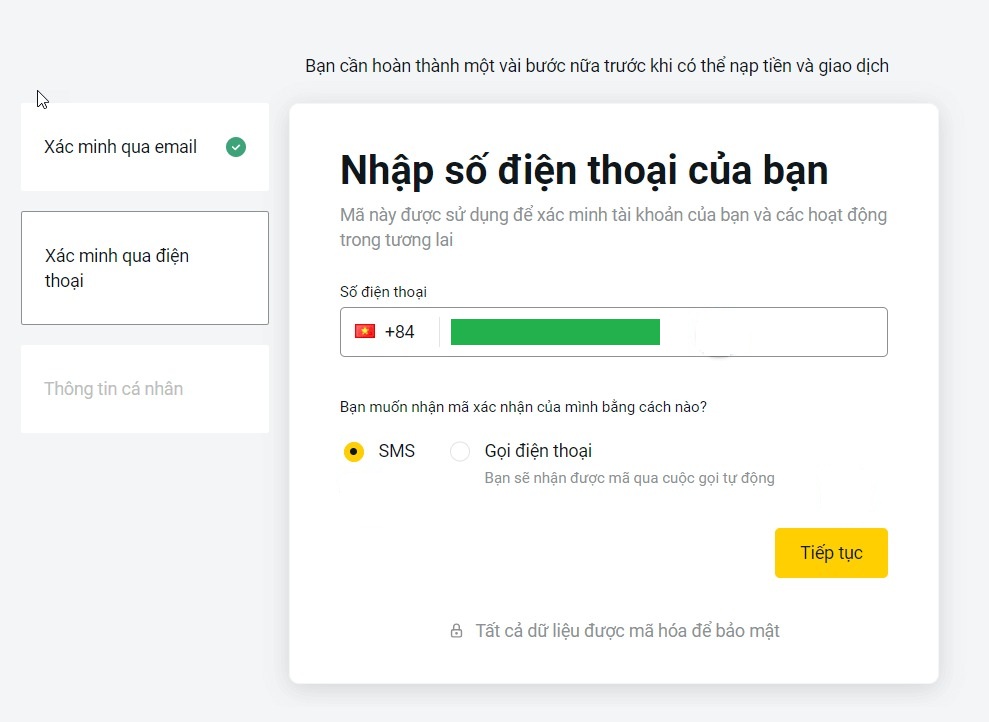Open the Thông tin cá nhân step
989x722 pixels.
click(x=114, y=389)
